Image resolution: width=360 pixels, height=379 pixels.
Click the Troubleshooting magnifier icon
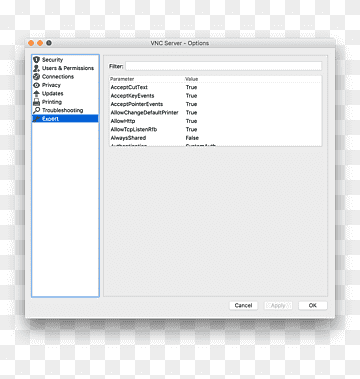coord(36,110)
